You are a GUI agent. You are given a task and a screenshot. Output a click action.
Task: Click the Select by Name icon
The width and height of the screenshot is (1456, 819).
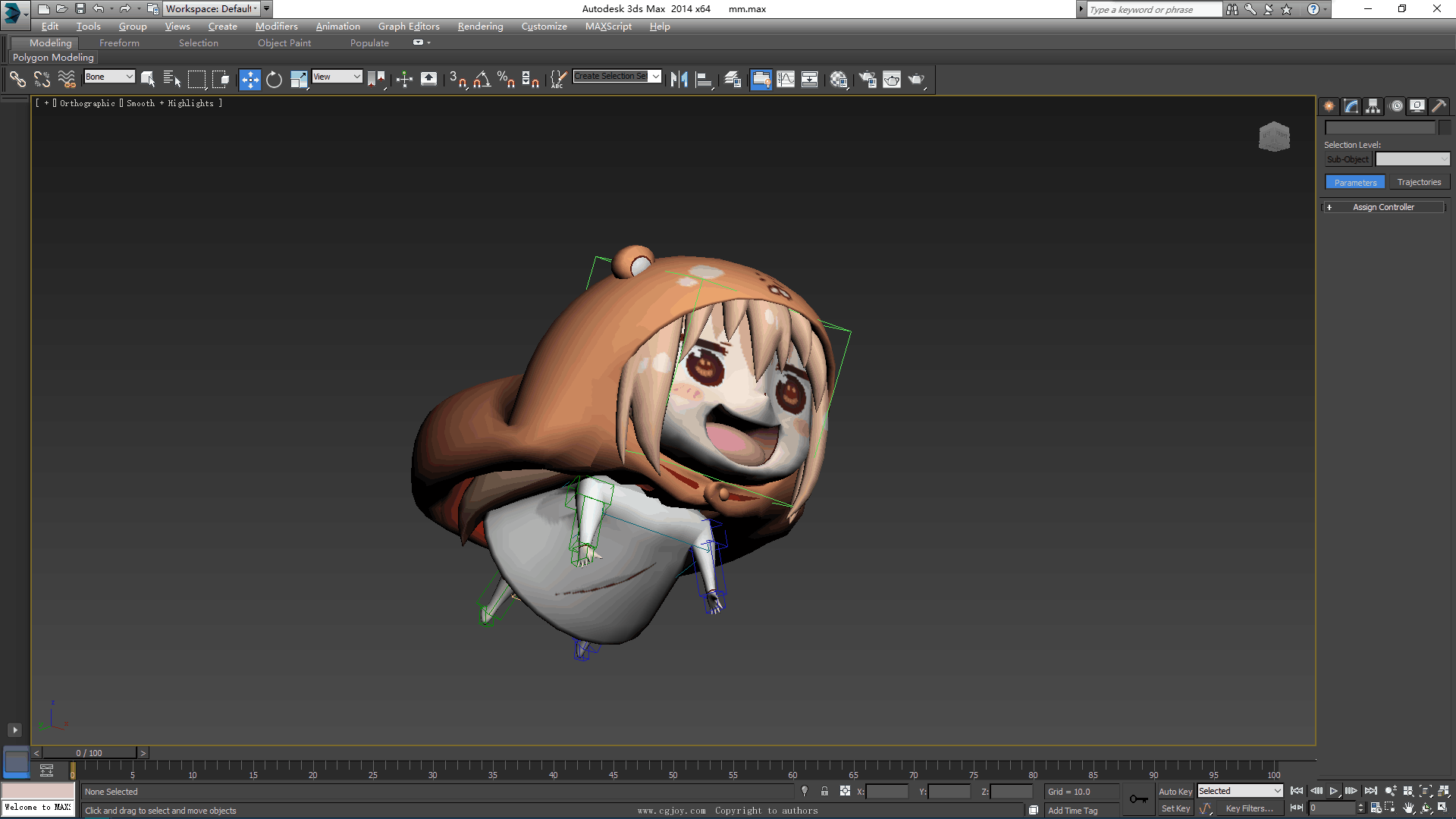[172, 79]
